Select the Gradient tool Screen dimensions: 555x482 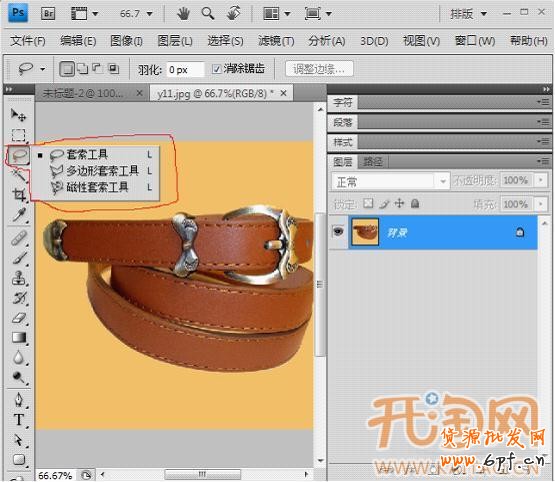19,337
